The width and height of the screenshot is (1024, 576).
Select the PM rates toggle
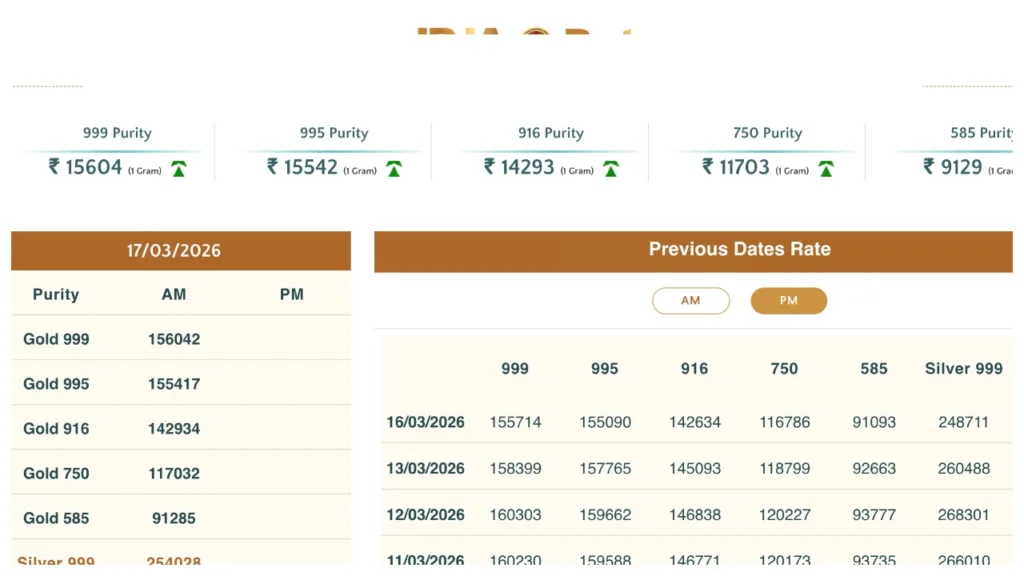pyautogui.click(x=788, y=301)
